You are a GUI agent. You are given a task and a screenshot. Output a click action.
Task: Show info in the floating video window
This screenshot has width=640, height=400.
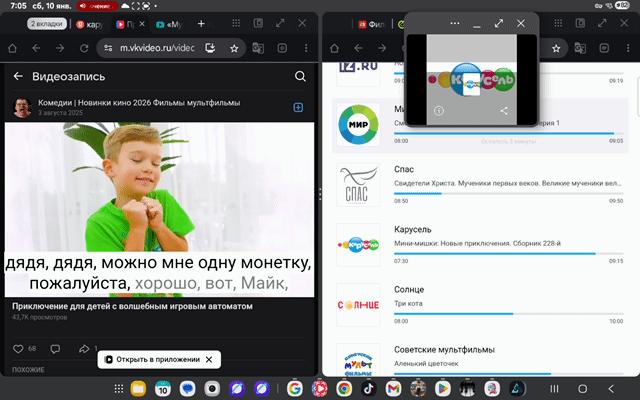[x=439, y=111]
